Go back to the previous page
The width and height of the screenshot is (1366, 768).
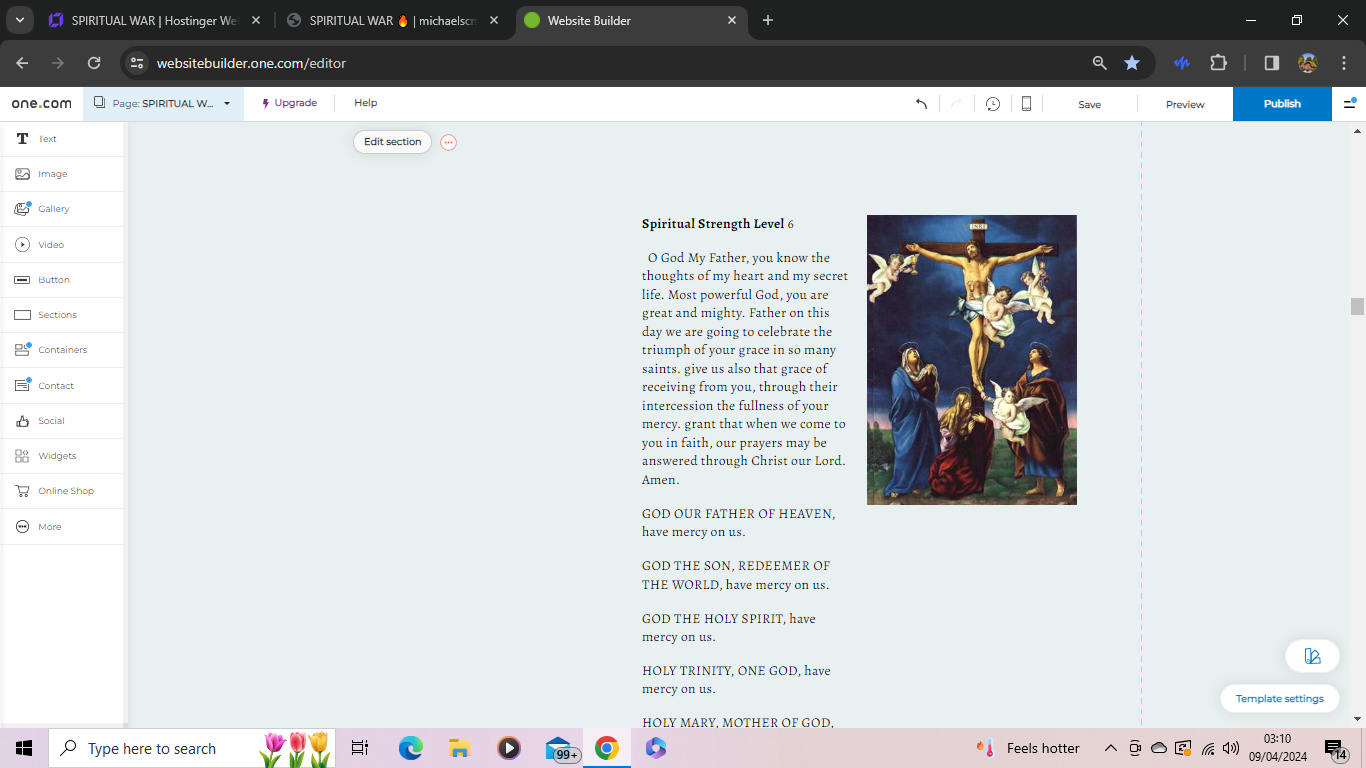22,63
